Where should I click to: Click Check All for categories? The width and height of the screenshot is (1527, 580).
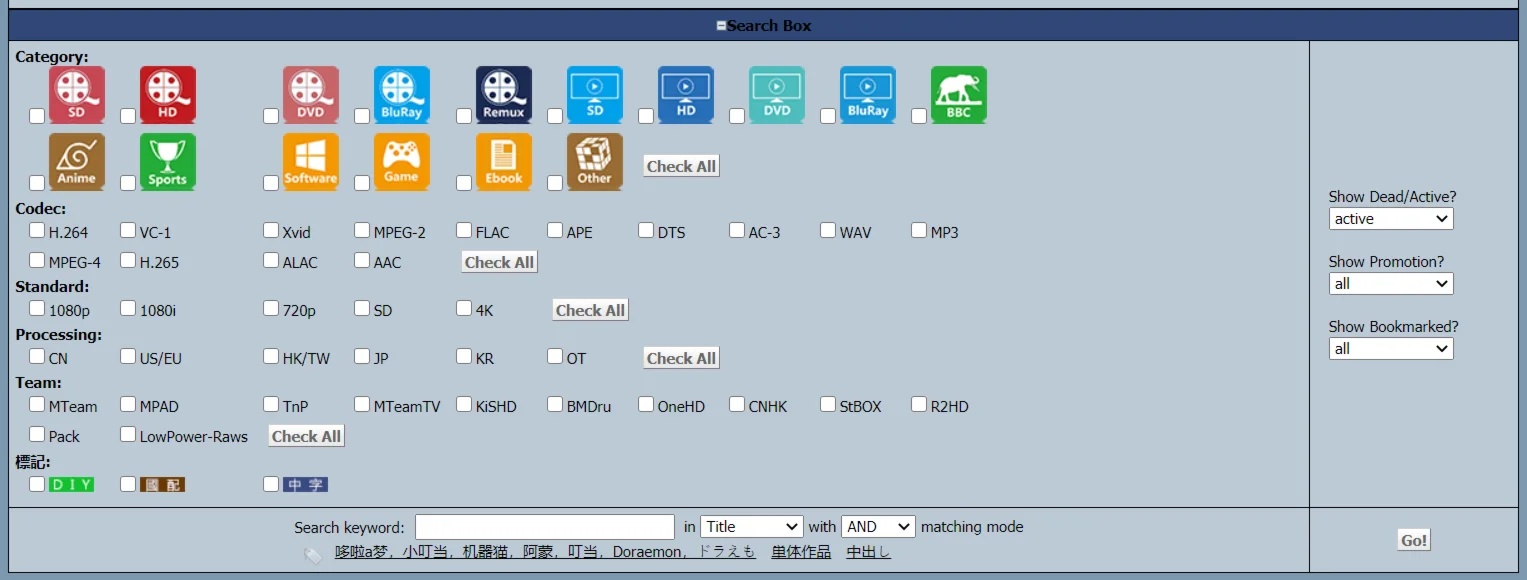click(681, 167)
